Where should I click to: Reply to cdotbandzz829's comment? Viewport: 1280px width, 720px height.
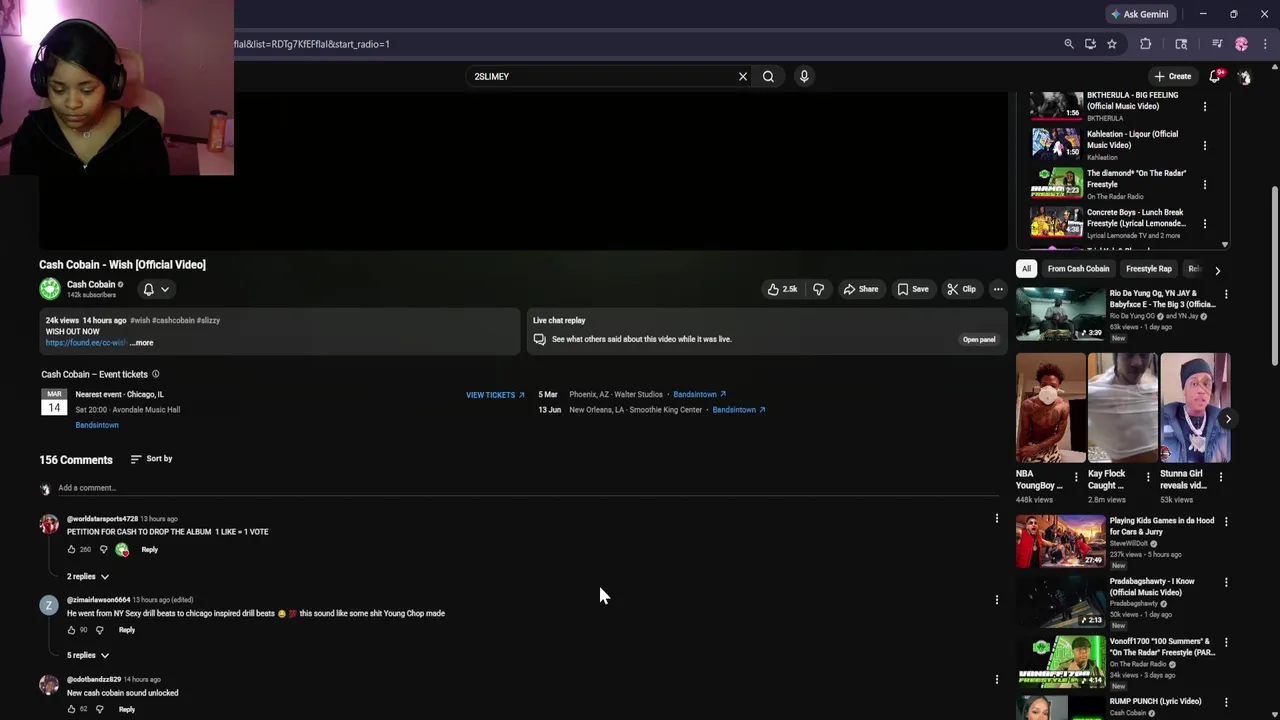click(x=126, y=709)
